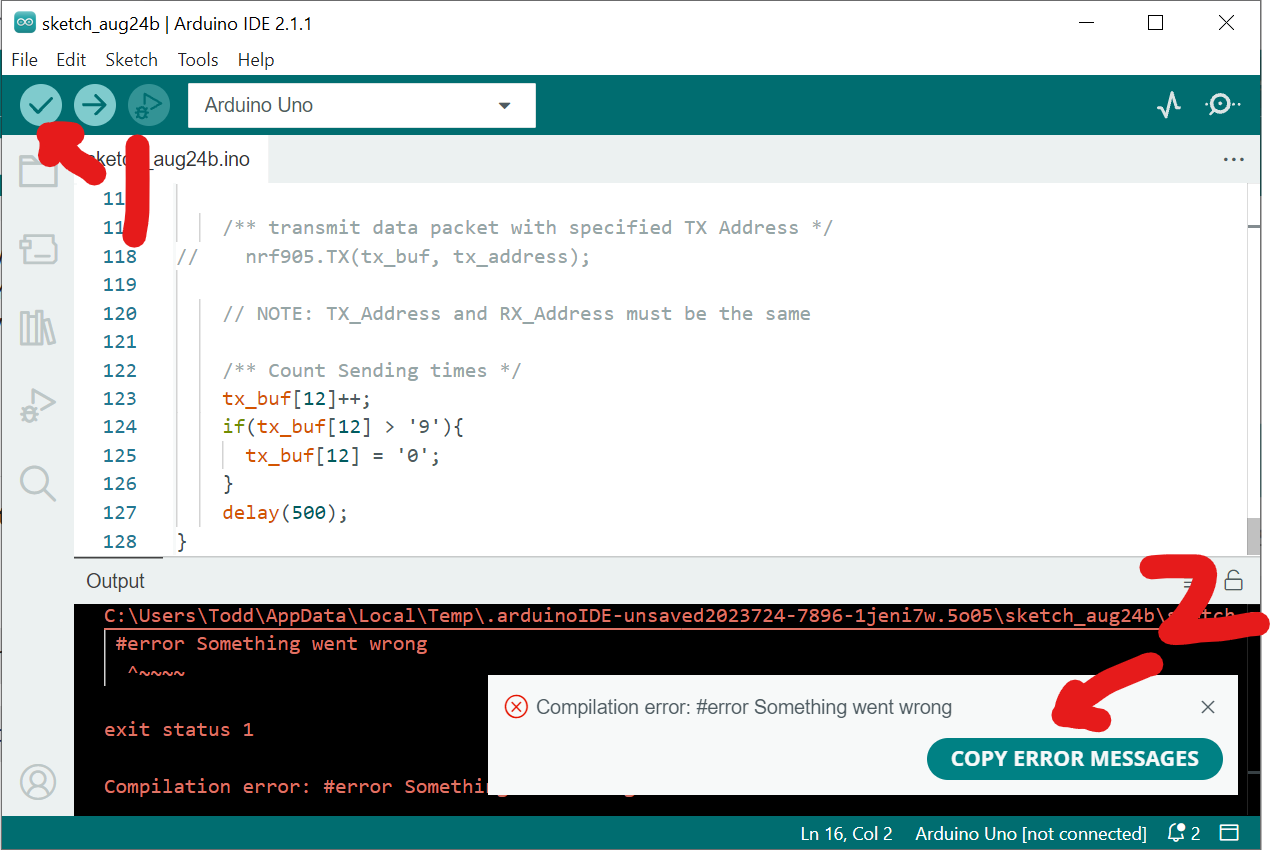The image size is (1270, 850).
Task: Open the Boards Manager sidebar icon
Action: [38, 249]
